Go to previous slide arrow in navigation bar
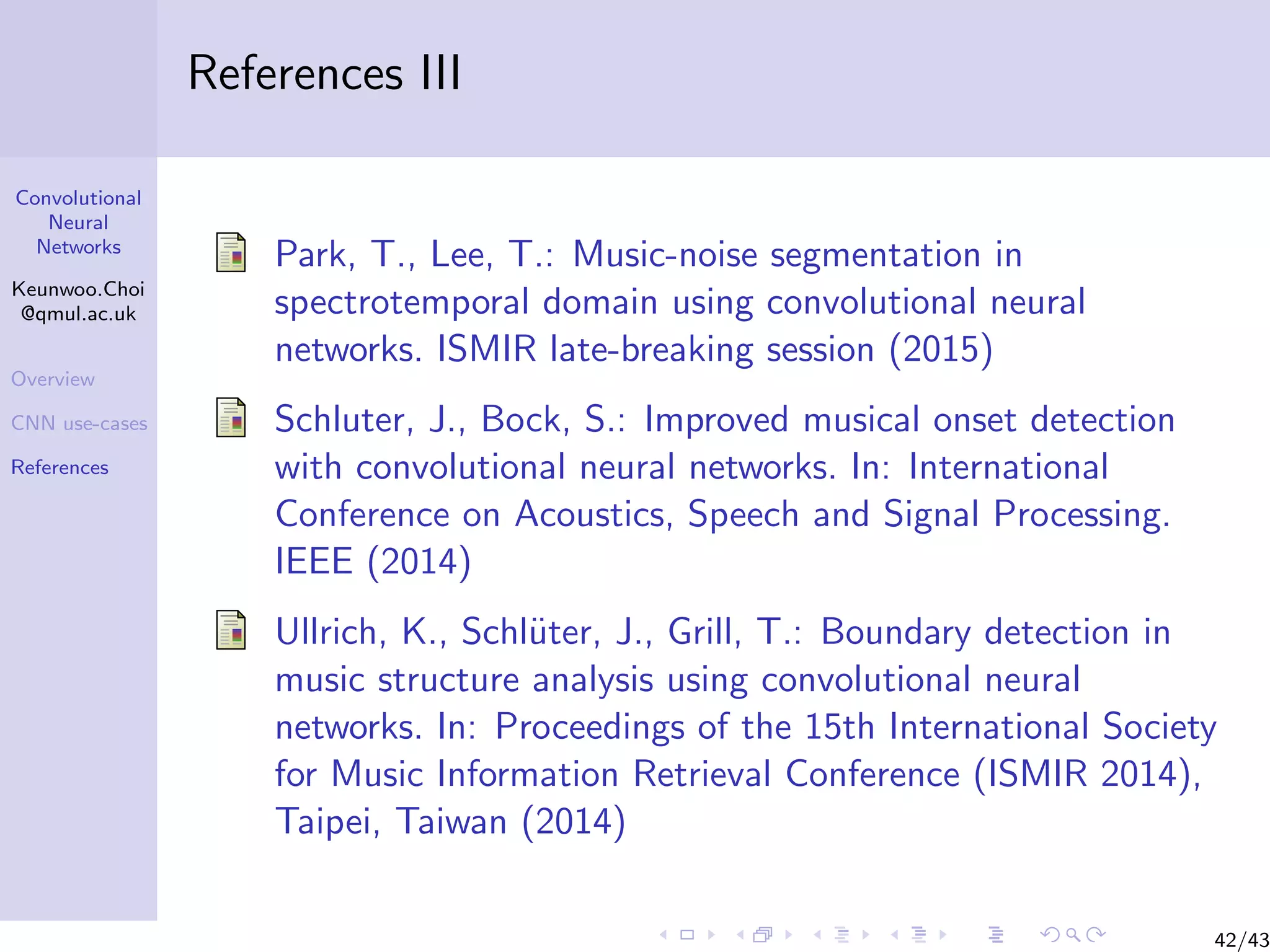Screen dimensions: 1270x952 [x=664, y=935]
